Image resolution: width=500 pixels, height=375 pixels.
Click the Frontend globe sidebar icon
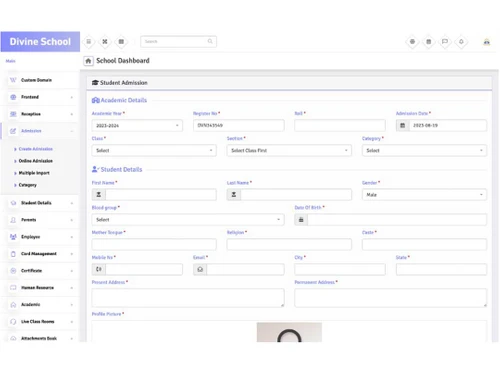(x=13, y=97)
